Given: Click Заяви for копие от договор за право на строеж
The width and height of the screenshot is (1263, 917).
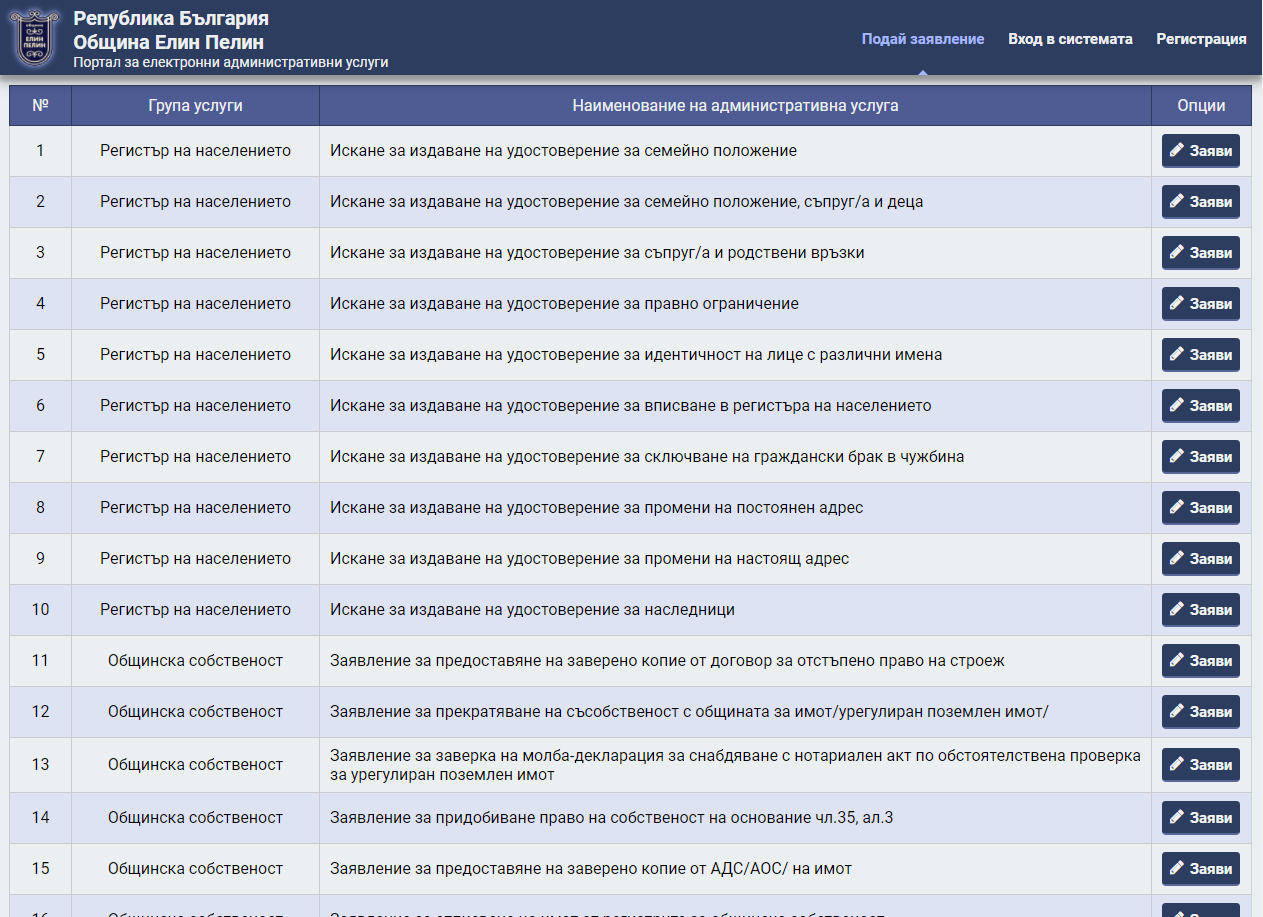Looking at the screenshot, I should (1200, 661).
